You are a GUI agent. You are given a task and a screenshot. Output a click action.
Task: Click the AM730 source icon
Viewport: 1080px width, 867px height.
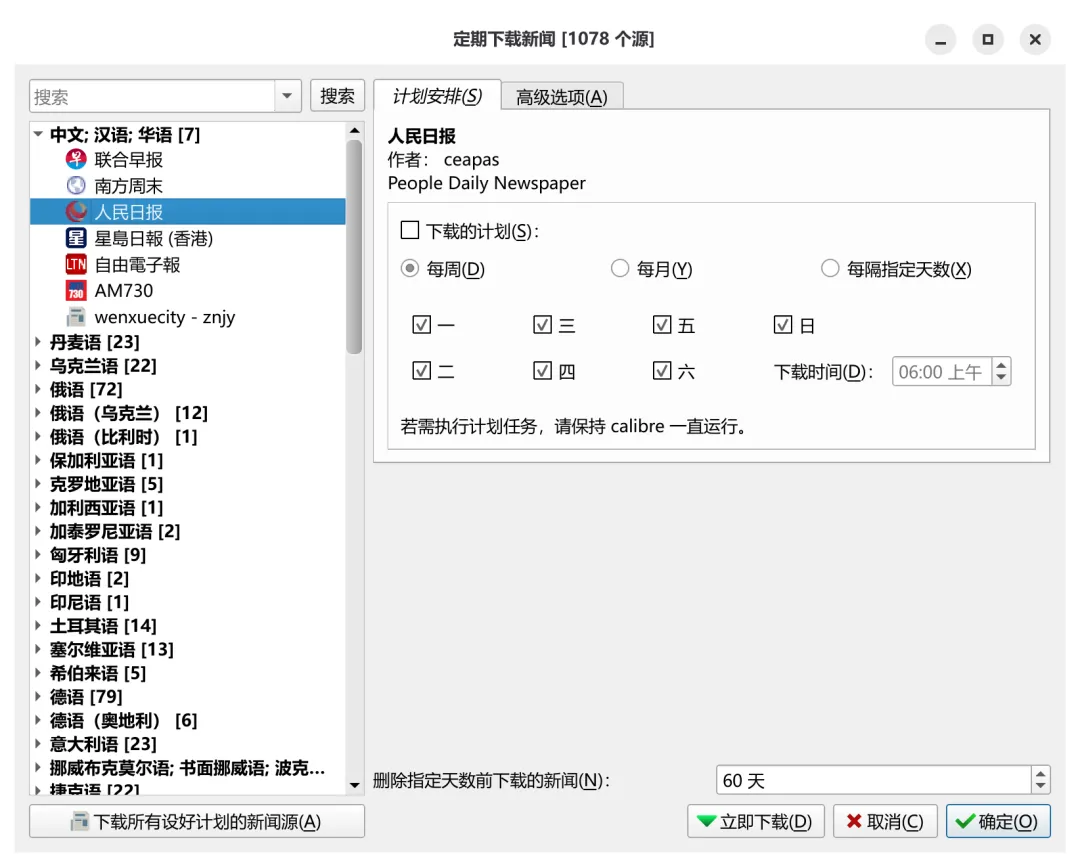tap(76, 291)
